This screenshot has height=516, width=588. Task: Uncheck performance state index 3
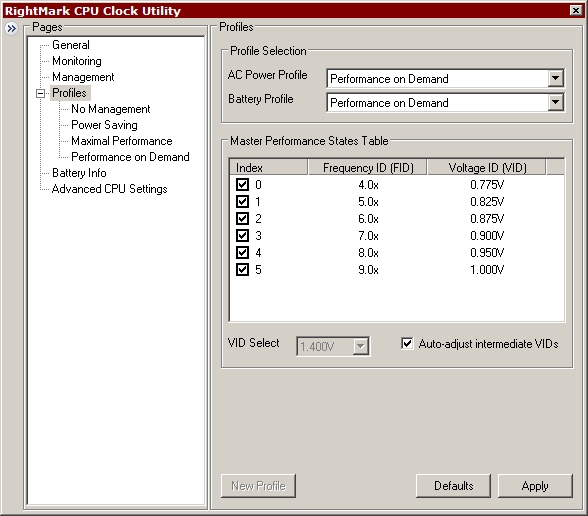[x=242, y=236]
